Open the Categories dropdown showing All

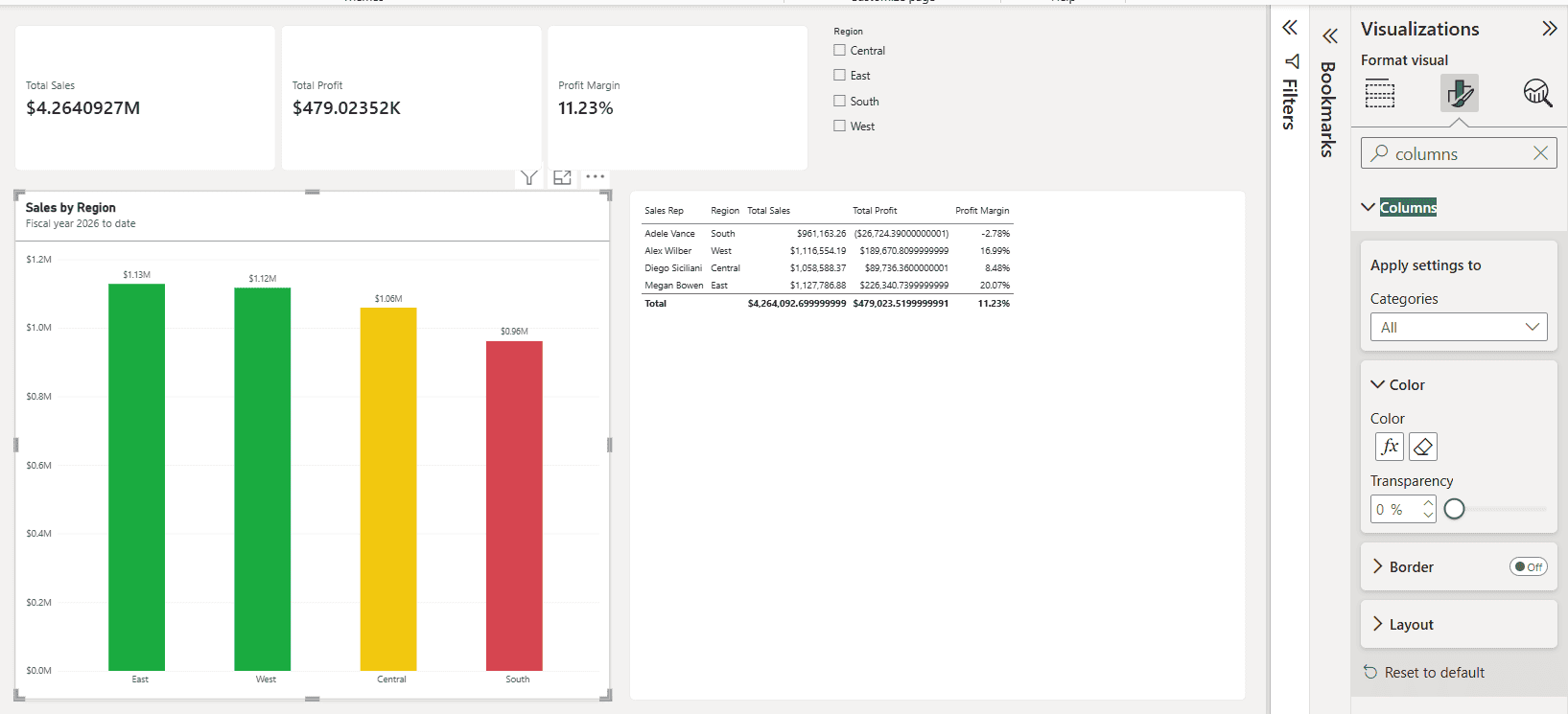(1459, 327)
